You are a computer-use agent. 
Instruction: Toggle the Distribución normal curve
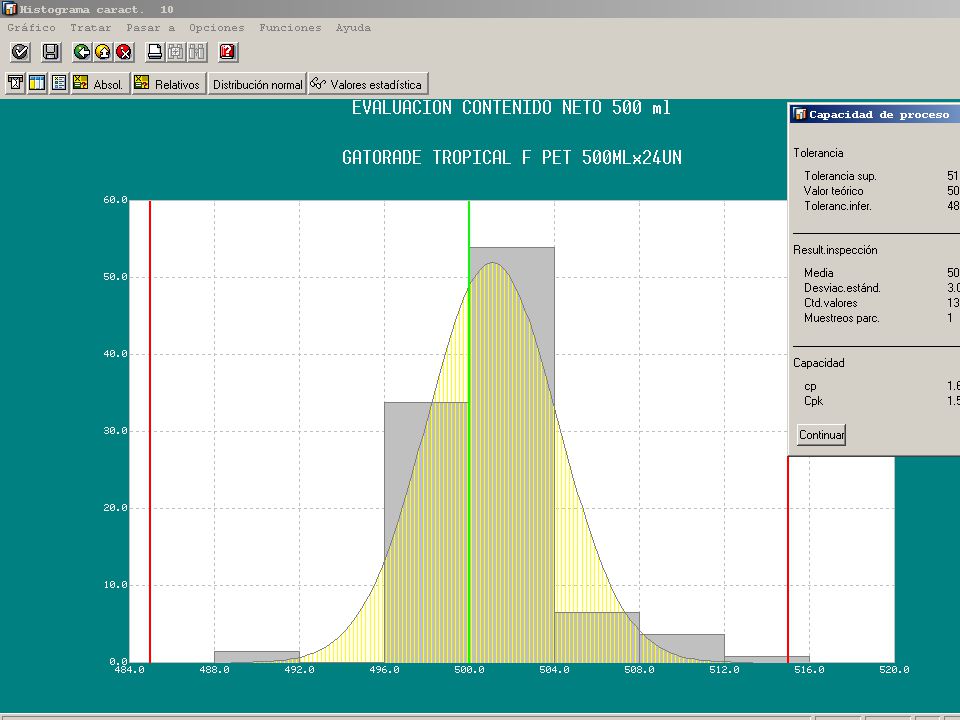point(257,84)
